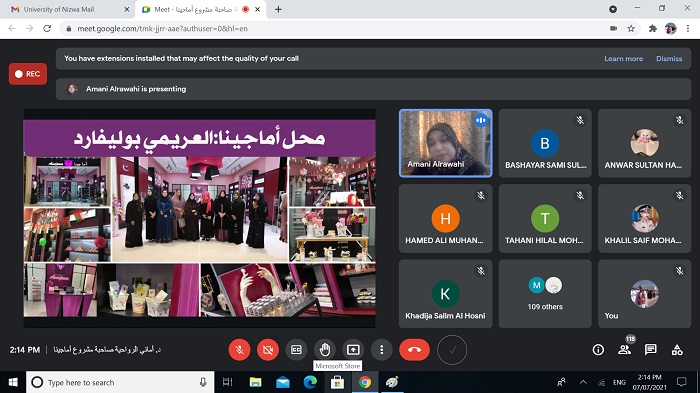
Task: Bookmark this page with star icon
Action: [631, 29]
